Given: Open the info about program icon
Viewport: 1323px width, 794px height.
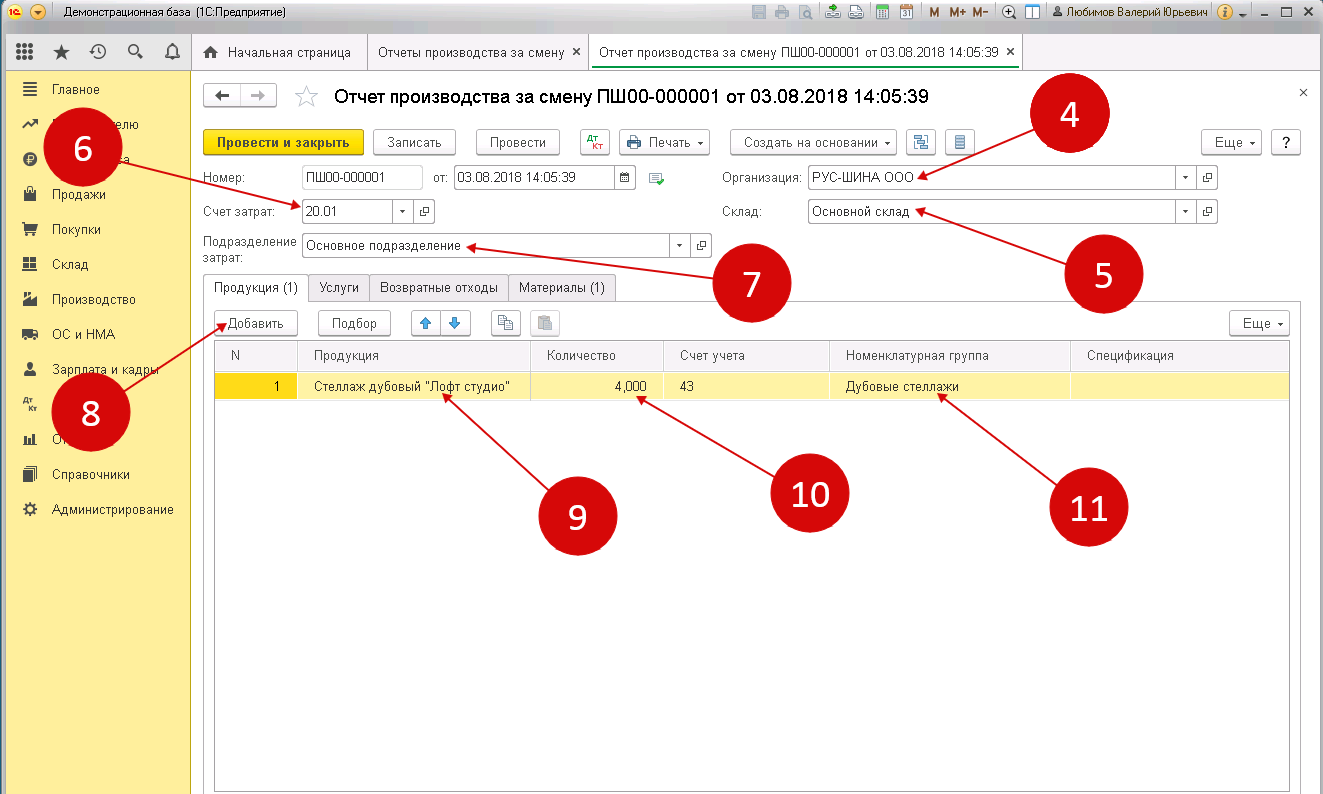Looking at the screenshot, I should tap(1224, 12).
